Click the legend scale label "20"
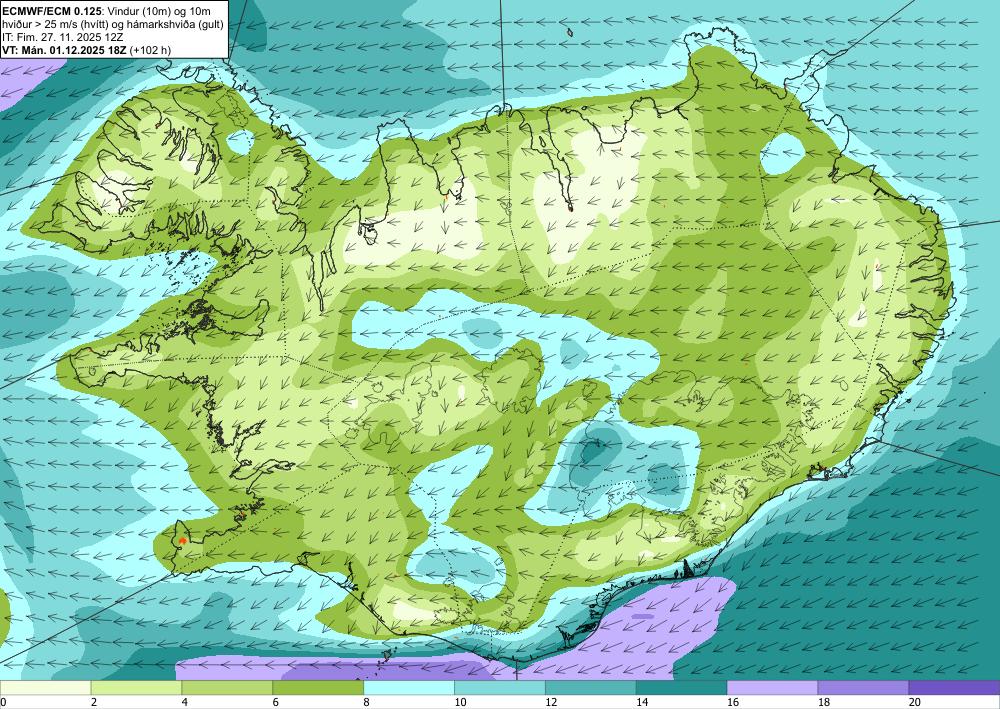The image size is (1000, 709). (x=915, y=702)
